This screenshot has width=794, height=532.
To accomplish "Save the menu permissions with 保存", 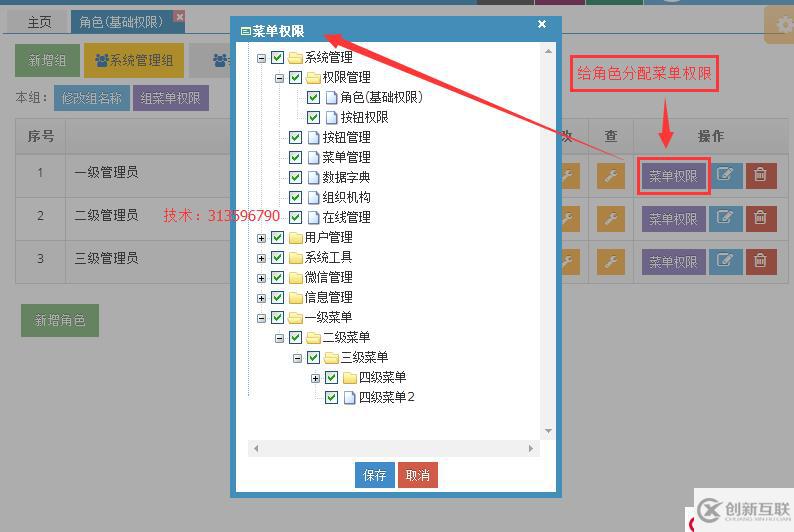I will pyautogui.click(x=375, y=475).
